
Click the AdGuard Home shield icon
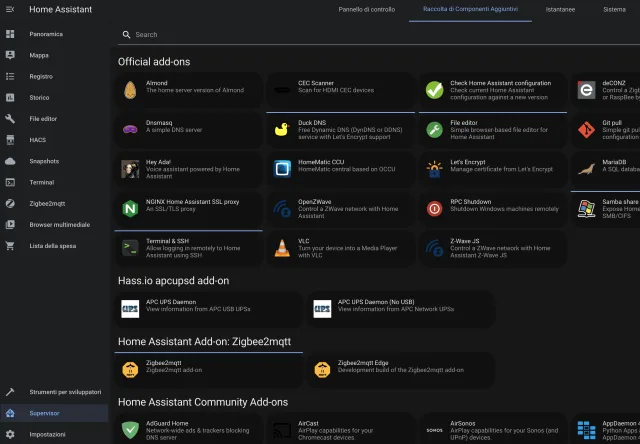tap(130, 430)
